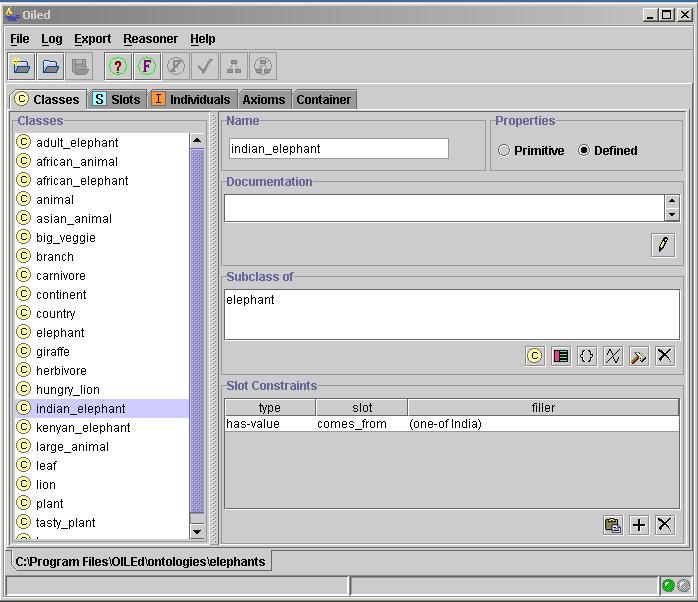Click the grayed hierarchy globe icon
Image resolution: width=698 pixels, height=602 pixels.
(x=263, y=66)
